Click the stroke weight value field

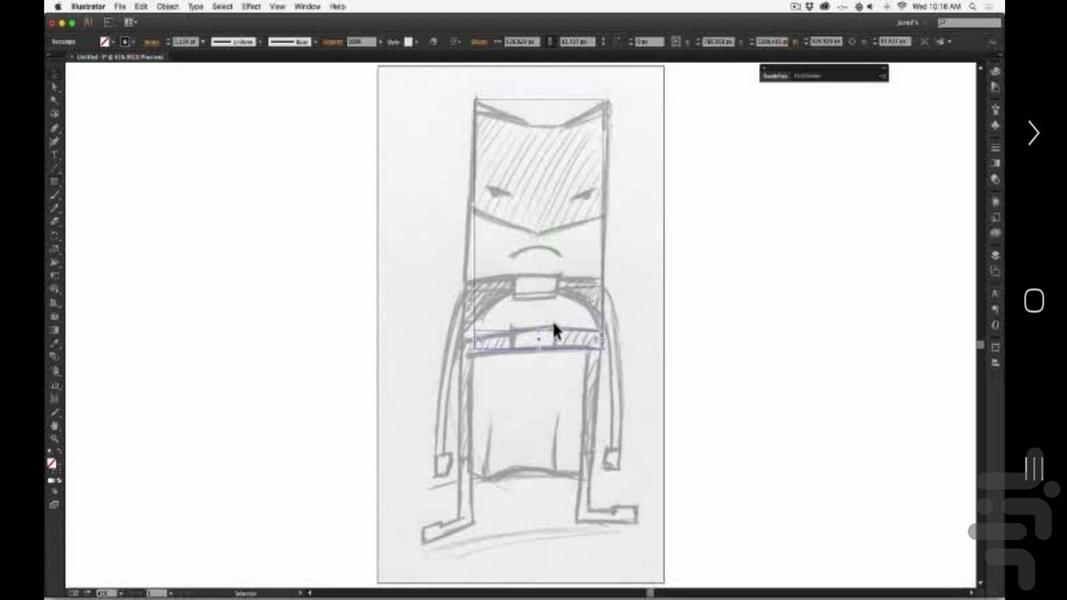point(185,41)
